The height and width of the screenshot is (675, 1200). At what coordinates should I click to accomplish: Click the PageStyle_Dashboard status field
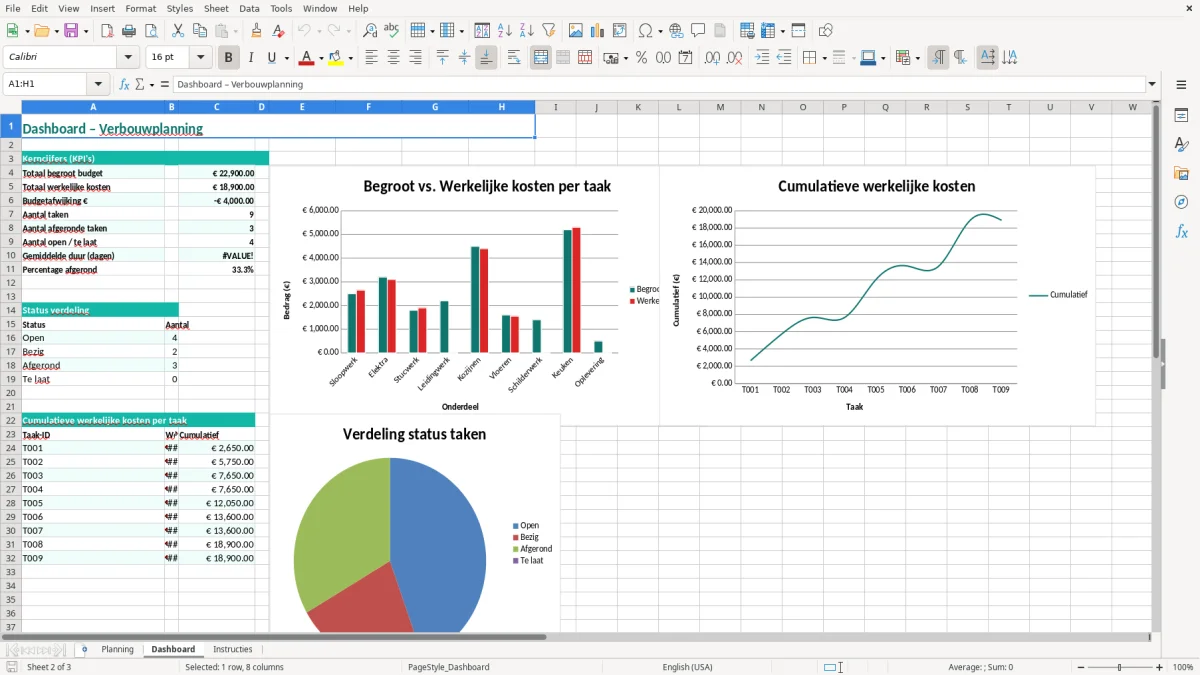pyautogui.click(x=449, y=667)
